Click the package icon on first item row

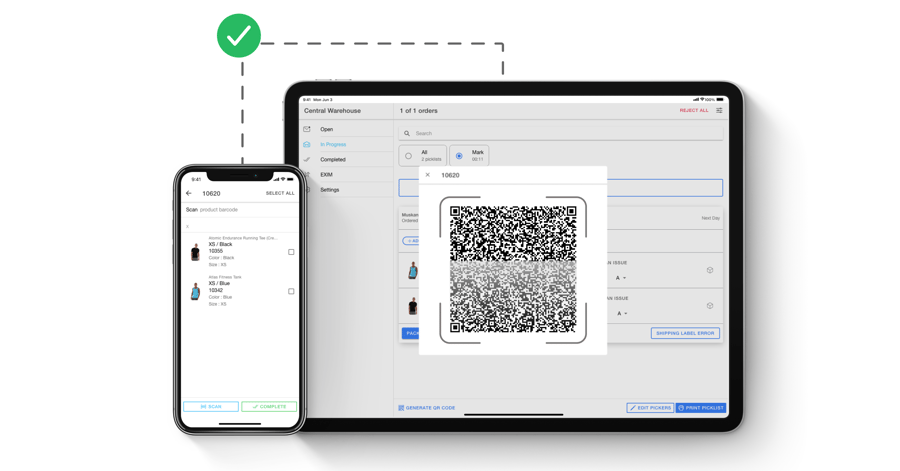click(710, 270)
